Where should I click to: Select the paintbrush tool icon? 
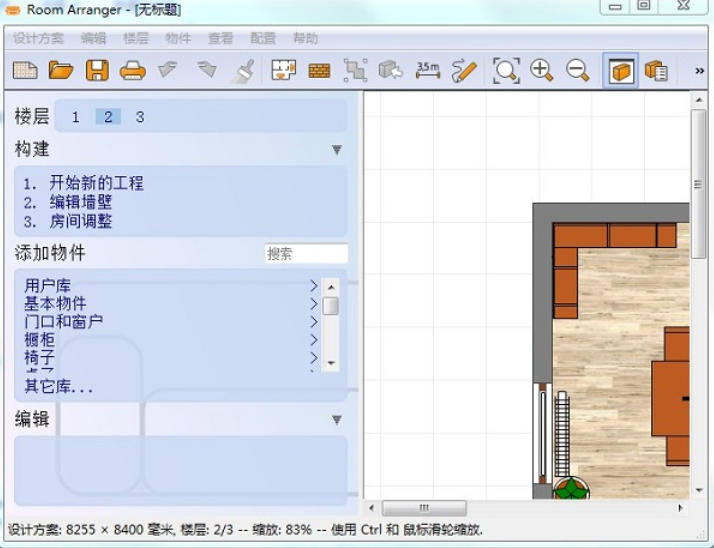click(243, 71)
